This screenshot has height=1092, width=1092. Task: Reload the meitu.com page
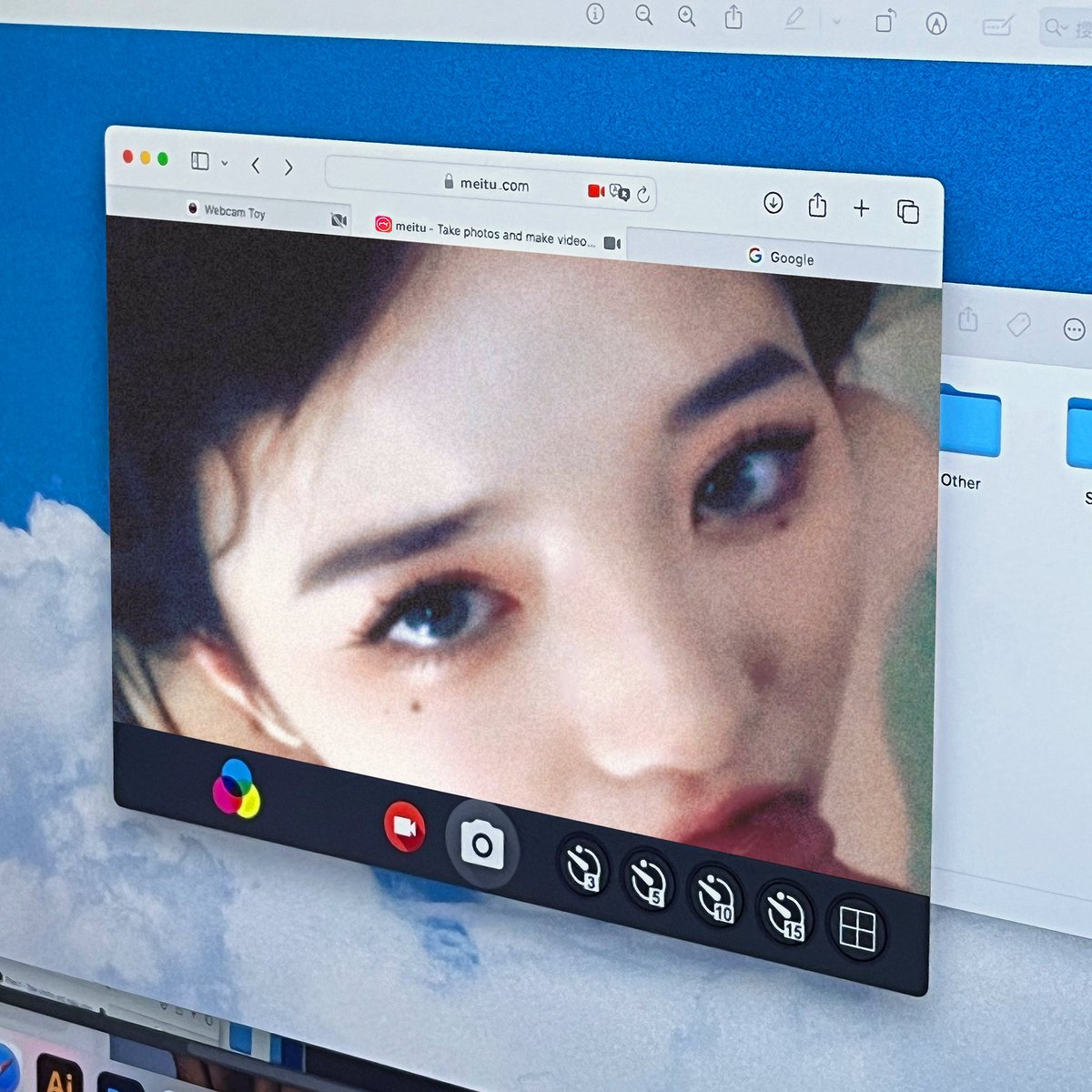(x=643, y=195)
